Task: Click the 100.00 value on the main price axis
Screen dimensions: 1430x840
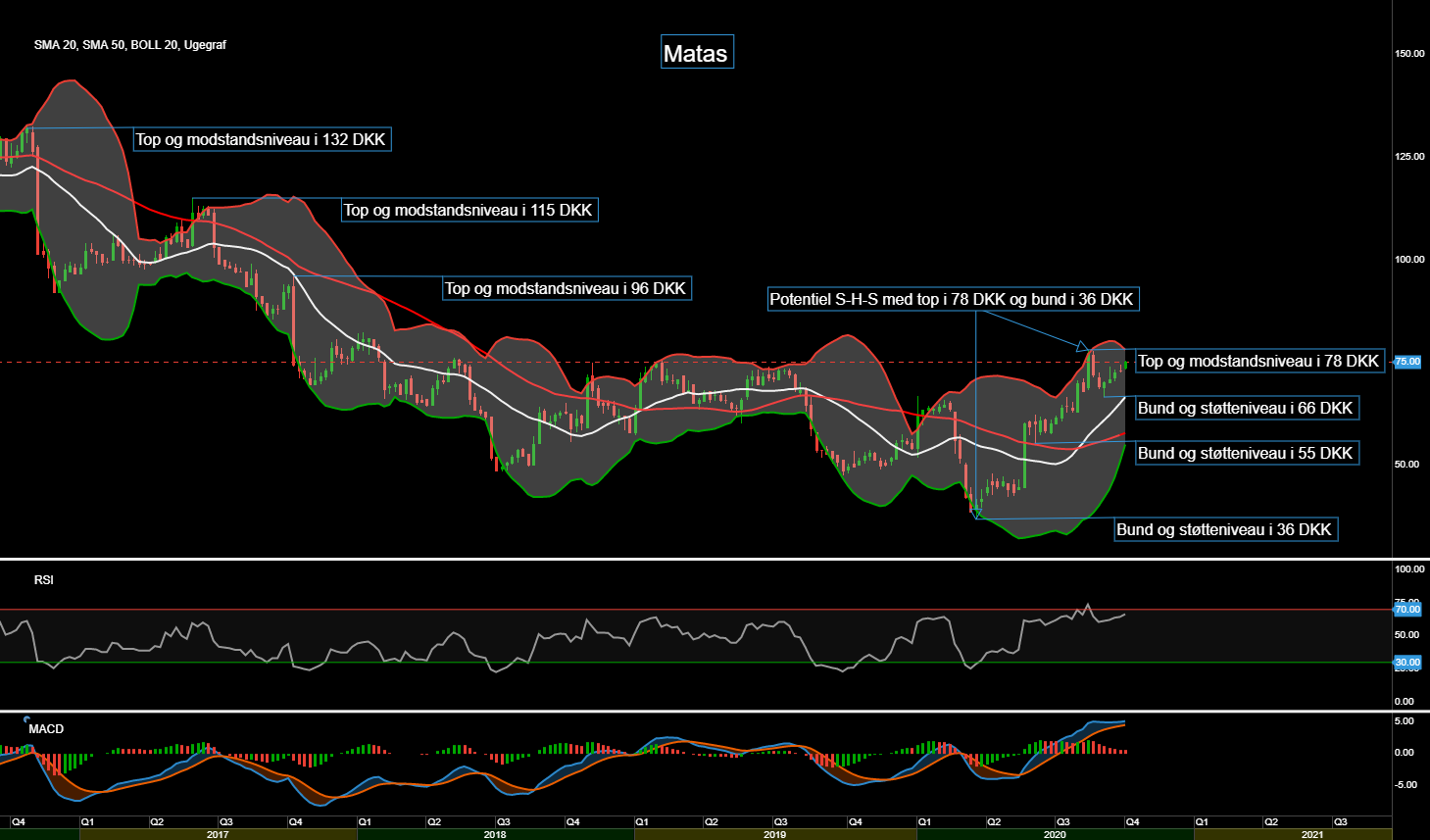Action: [1409, 259]
